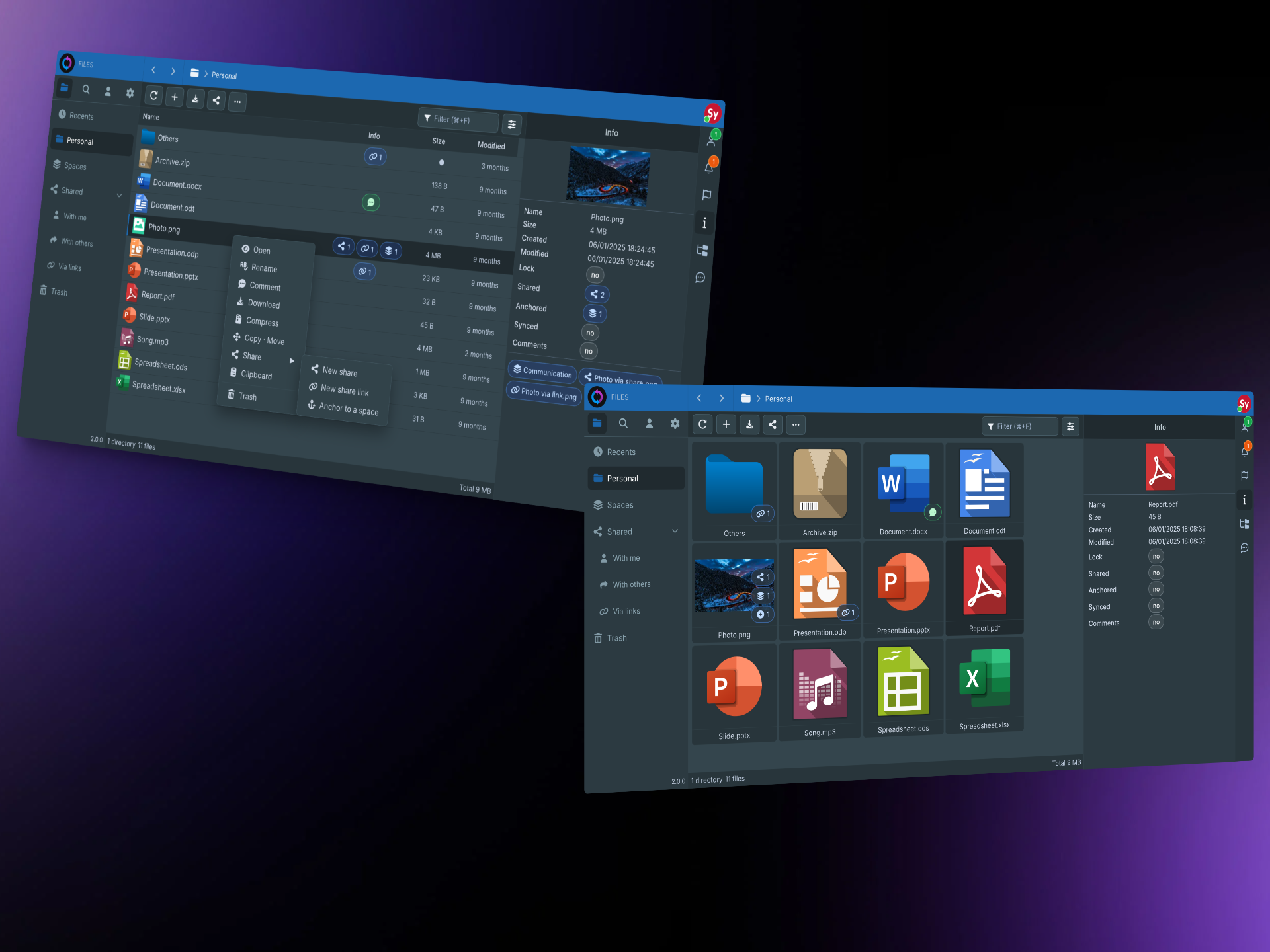This screenshot has width=1270, height=952.
Task: Click the Communication button
Action: [x=542, y=370]
